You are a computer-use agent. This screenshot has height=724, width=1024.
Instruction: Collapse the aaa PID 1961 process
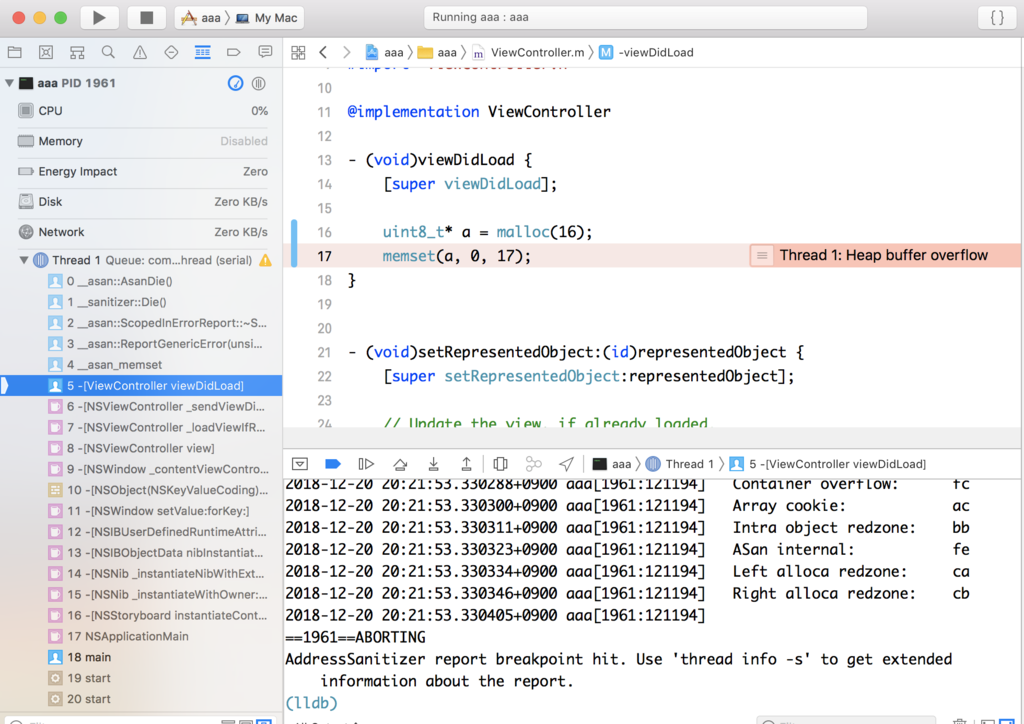9,83
